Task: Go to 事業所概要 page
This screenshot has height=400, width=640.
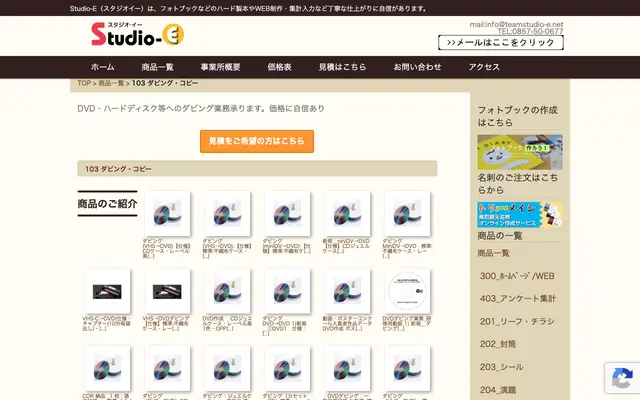Action: 220,67
